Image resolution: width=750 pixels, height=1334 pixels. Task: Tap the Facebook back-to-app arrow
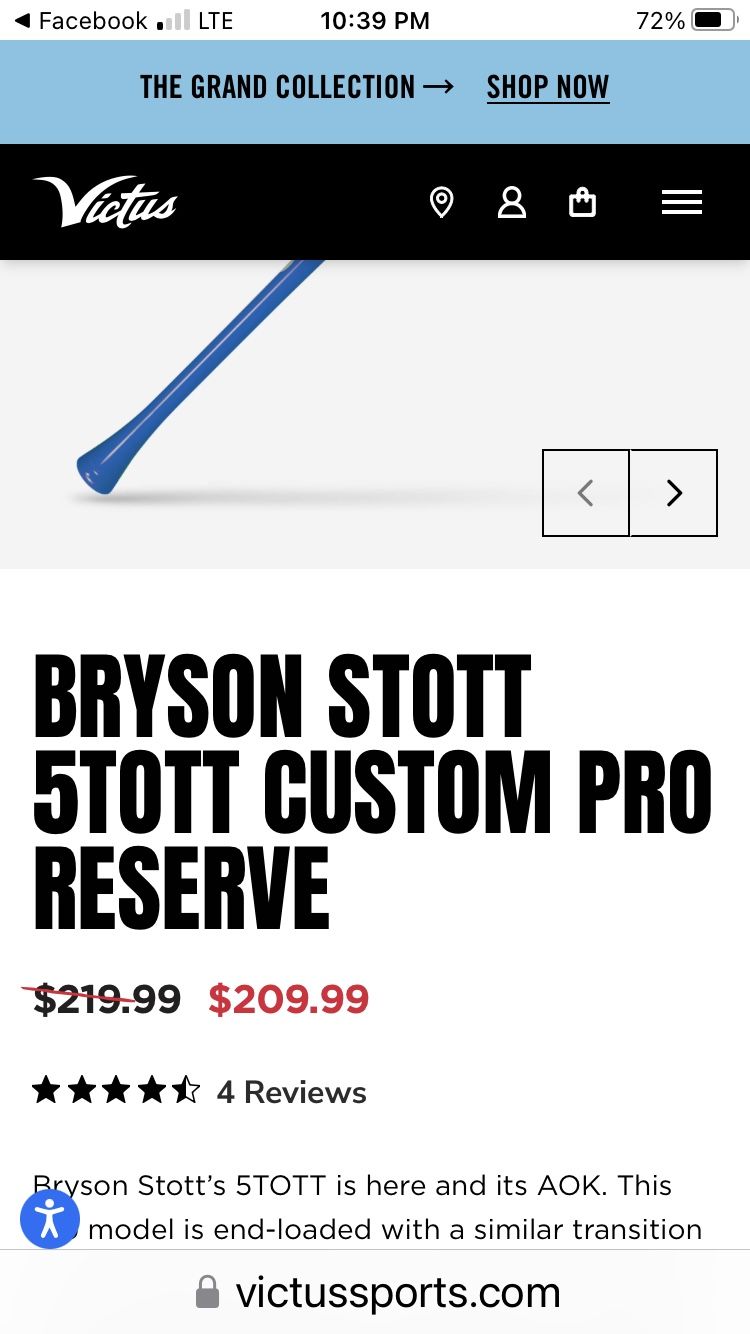coord(24,21)
